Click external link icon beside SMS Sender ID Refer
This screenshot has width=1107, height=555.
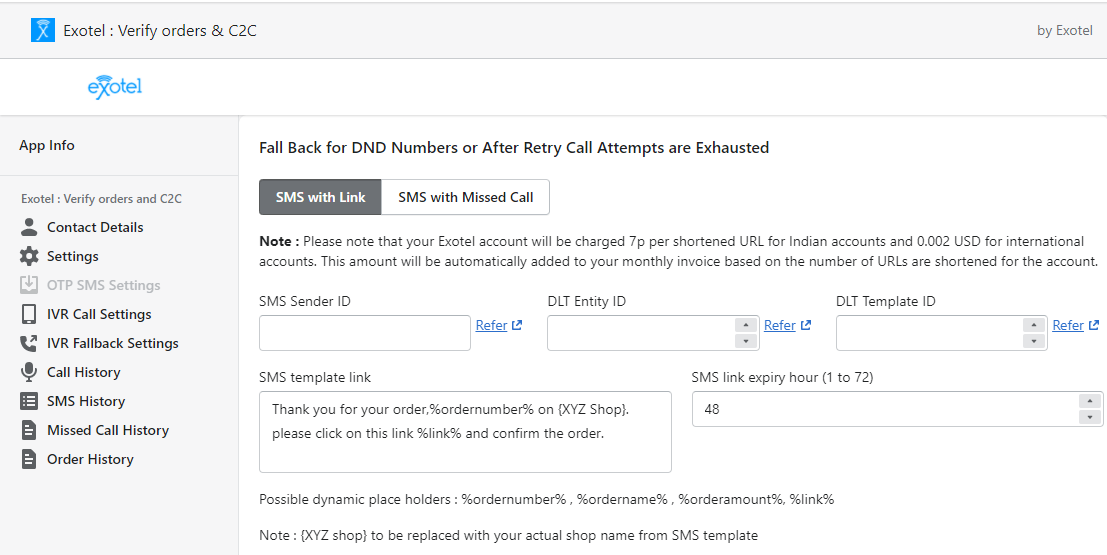(x=517, y=325)
